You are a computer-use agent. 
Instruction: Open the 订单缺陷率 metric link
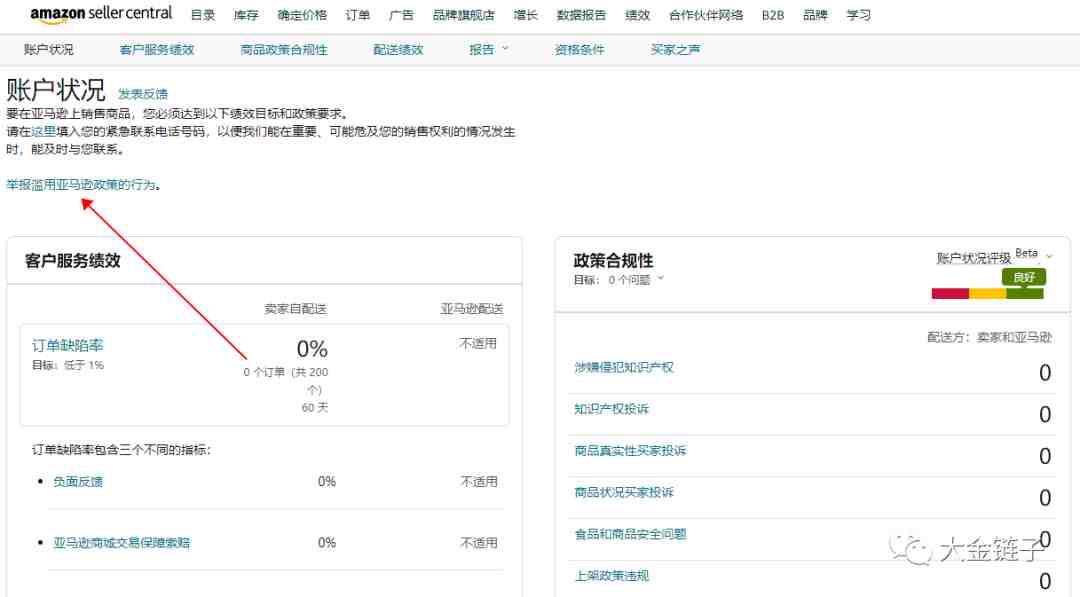[67, 345]
